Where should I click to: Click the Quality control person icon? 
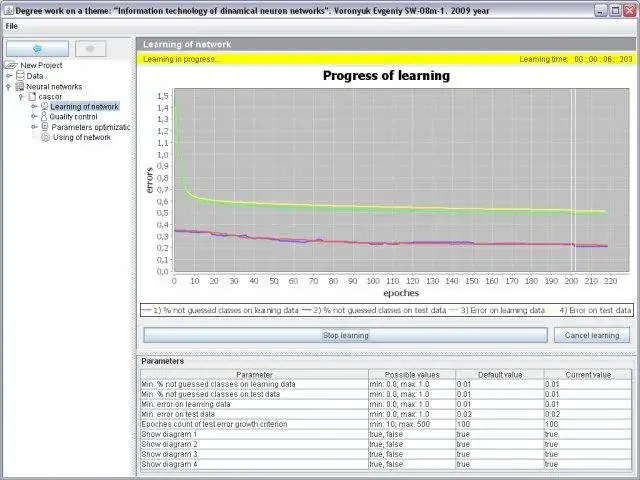point(44,117)
